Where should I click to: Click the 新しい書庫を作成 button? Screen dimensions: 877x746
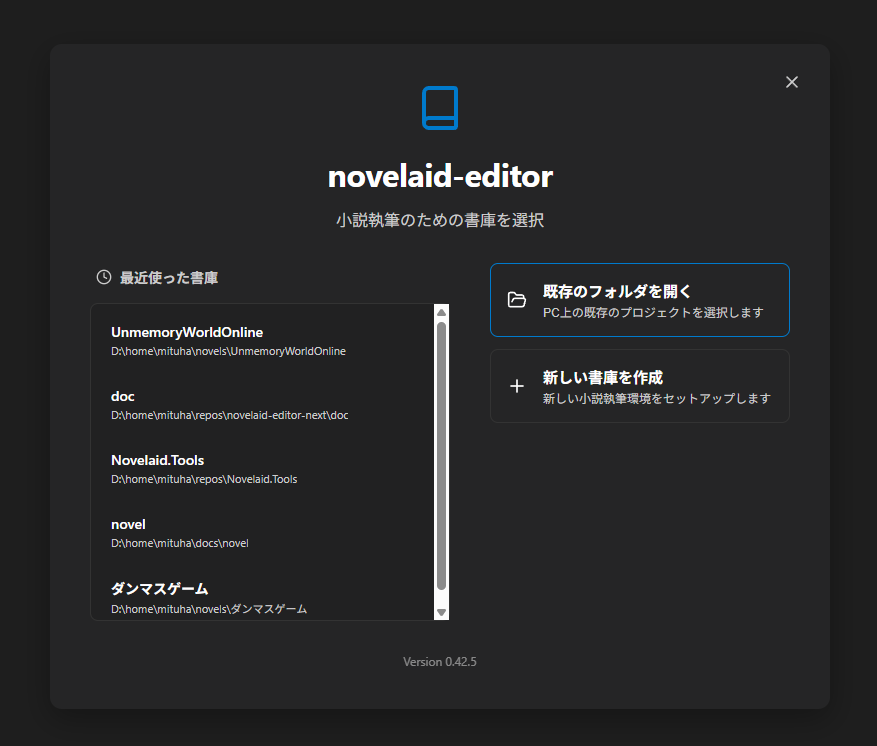click(x=639, y=386)
